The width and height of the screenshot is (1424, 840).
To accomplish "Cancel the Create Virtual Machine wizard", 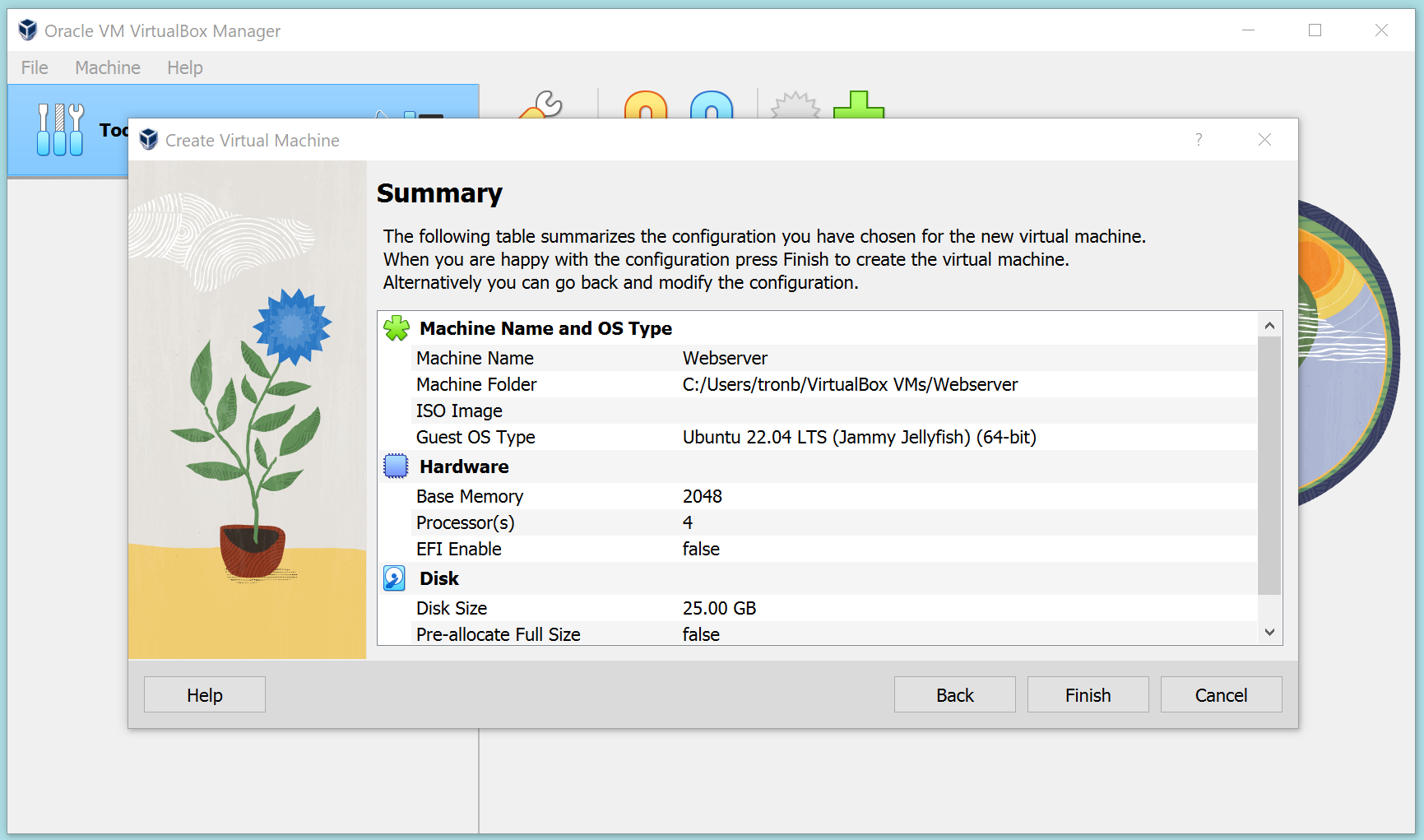I will (x=1221, y=695).
